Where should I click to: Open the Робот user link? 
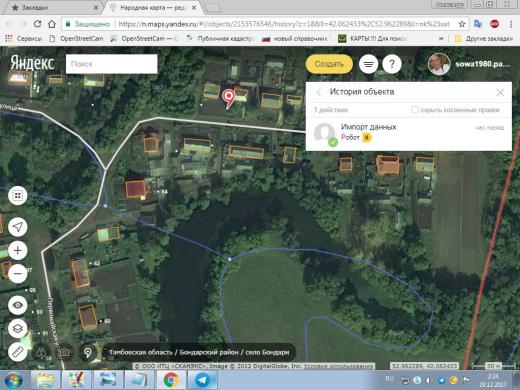pyautogui.click(x=350, y=137)
